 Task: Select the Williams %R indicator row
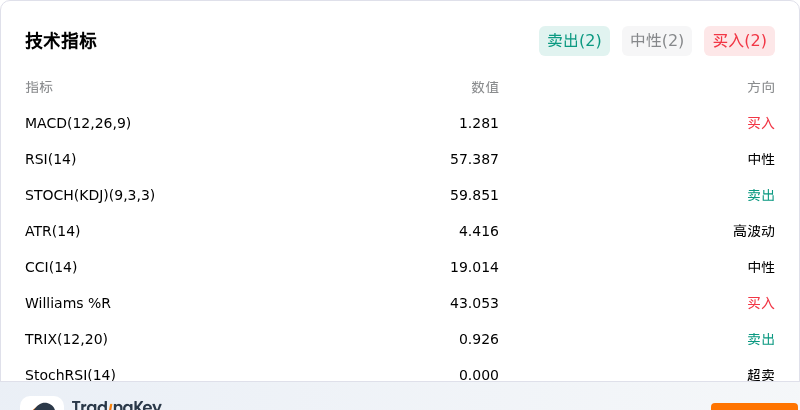point(400,303)
